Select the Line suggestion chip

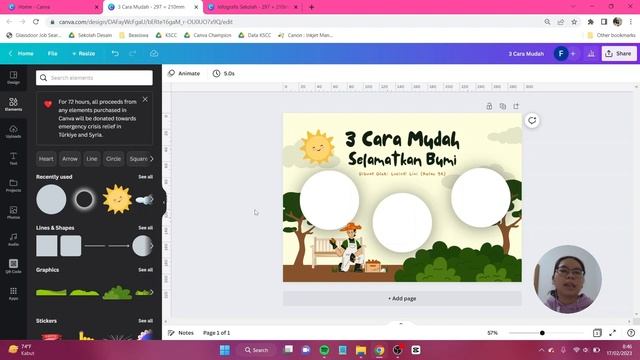click(92, 159)
